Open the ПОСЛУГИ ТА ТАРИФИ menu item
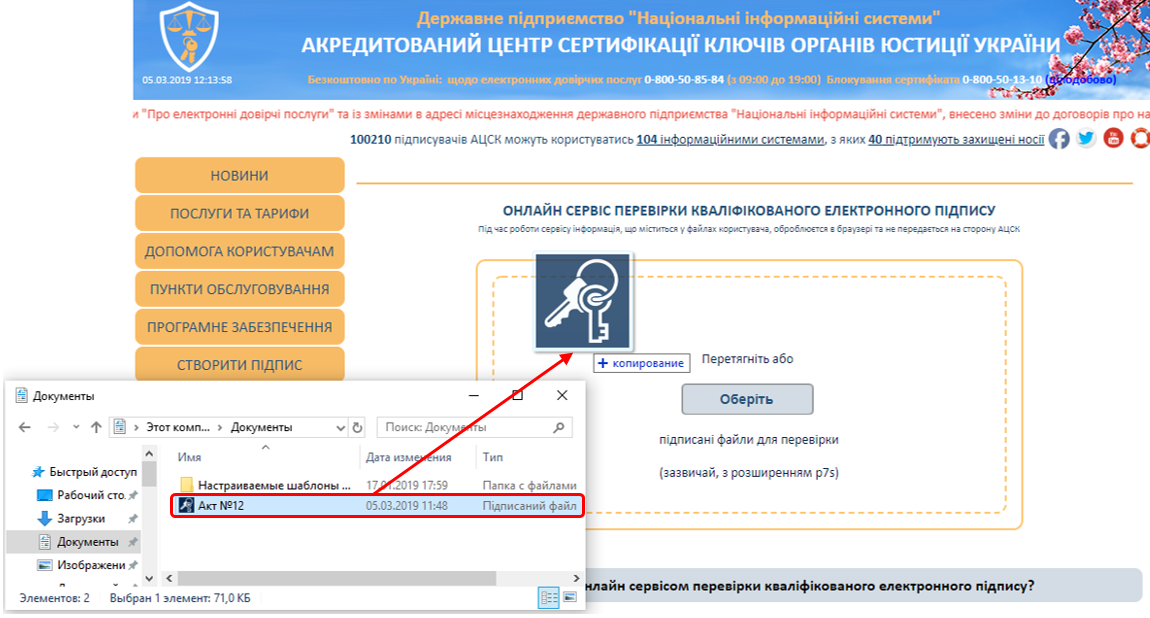The width and height of the screenshot is (1150, 618). coord(239,213)
